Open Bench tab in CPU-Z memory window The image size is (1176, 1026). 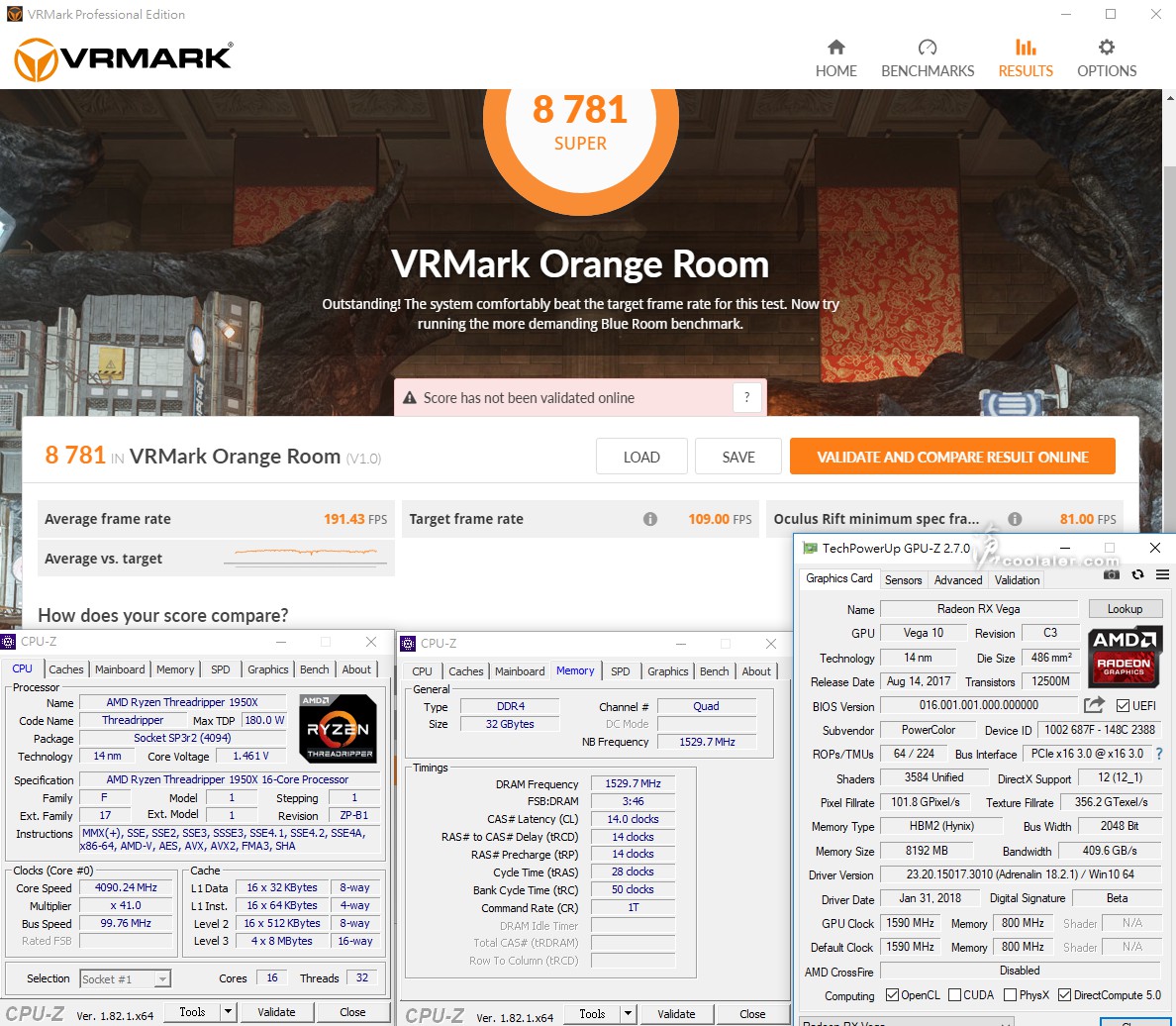coord(714,671)
